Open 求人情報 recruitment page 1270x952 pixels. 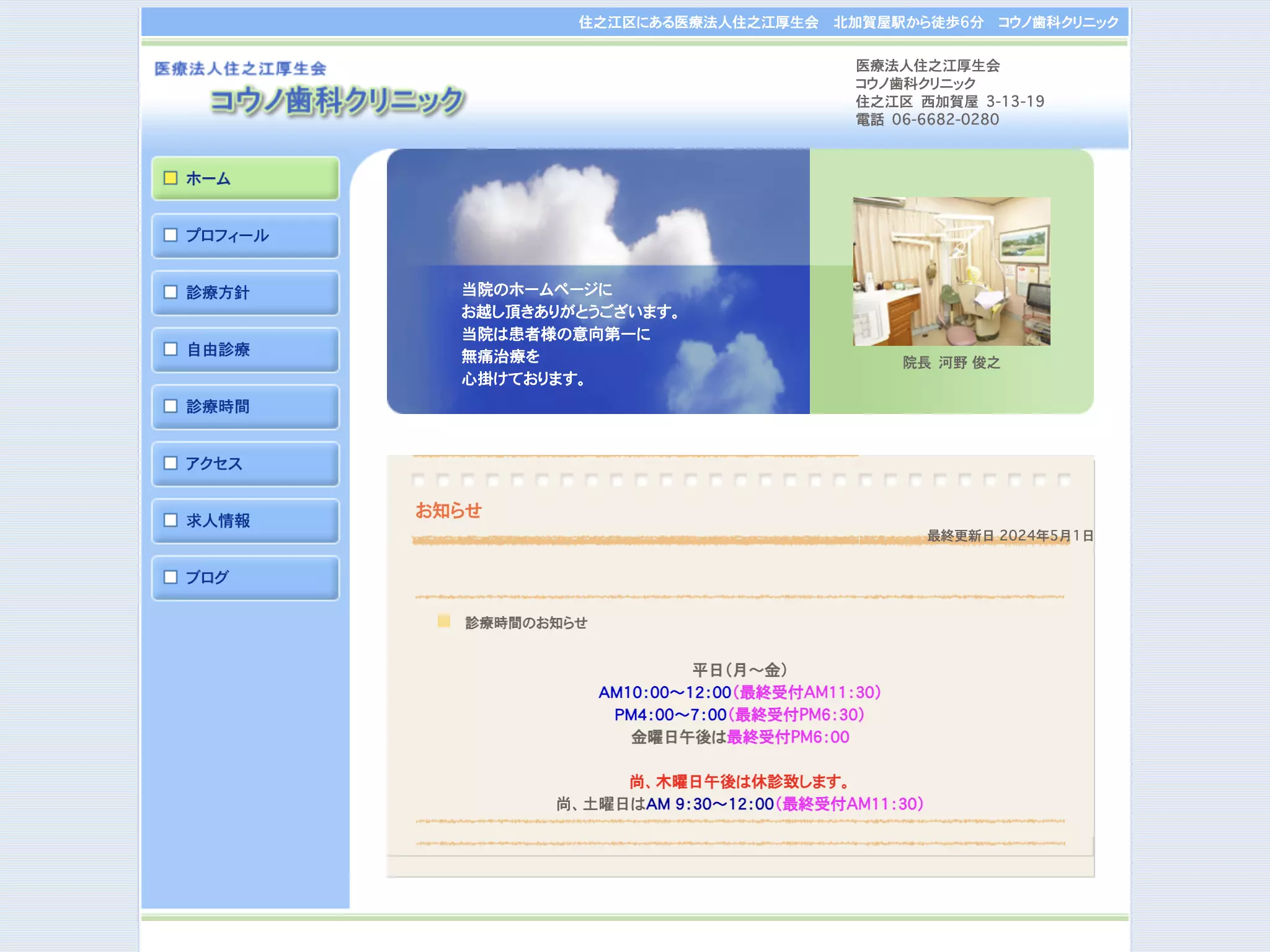[x=246, y=521]
